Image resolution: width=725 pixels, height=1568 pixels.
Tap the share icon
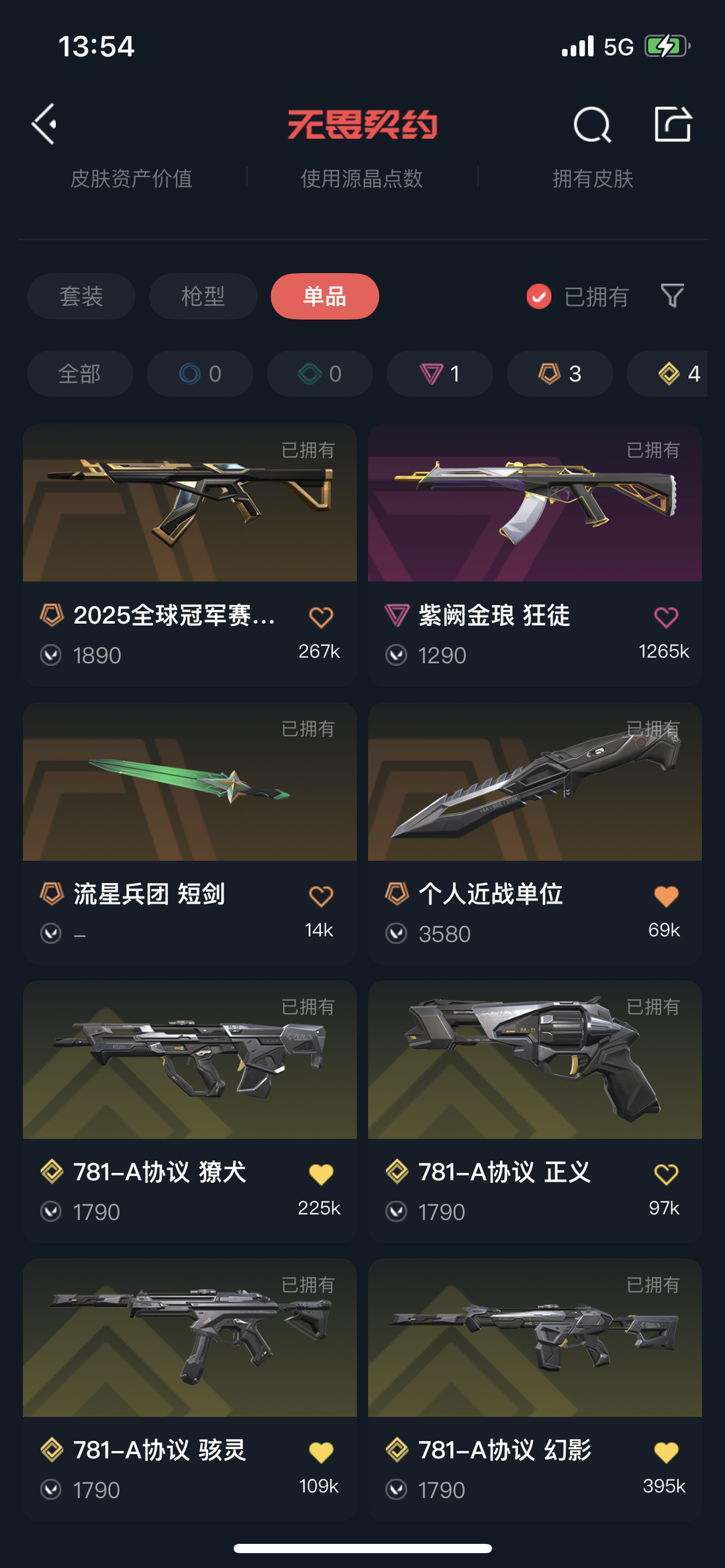[x=673, y=124]
